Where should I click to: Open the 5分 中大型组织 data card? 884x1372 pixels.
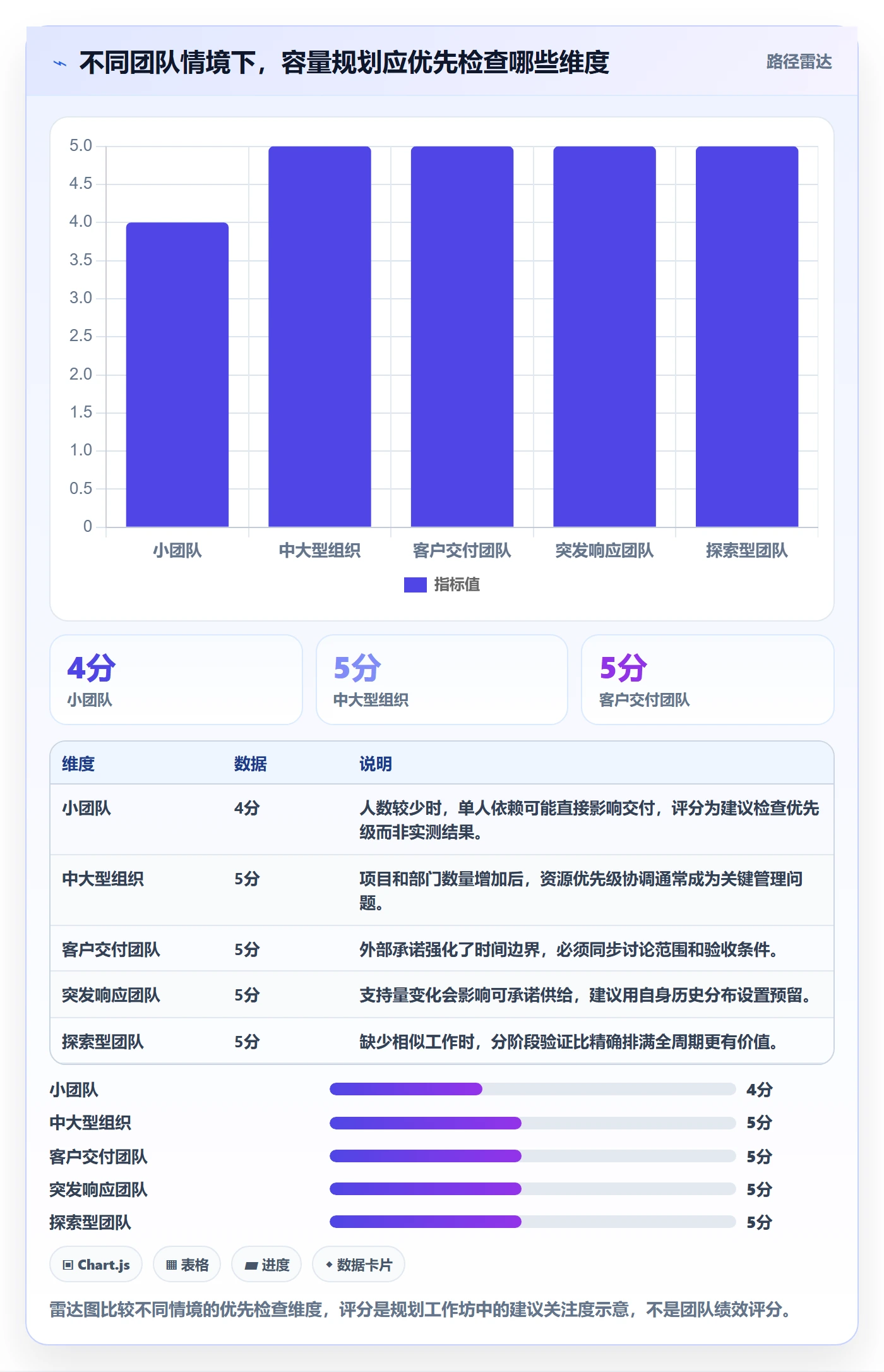(442, 680)
